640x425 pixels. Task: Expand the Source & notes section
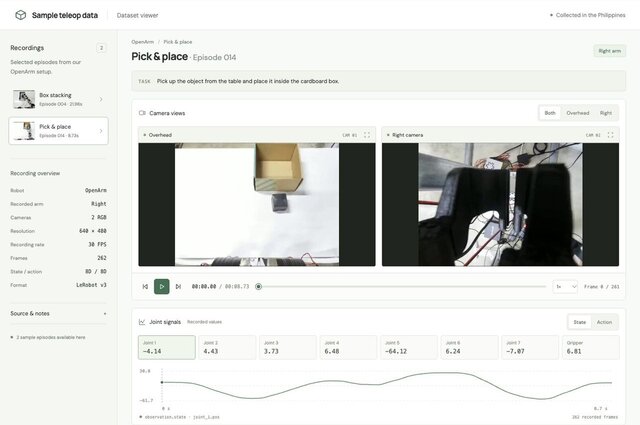click(58, 314)
